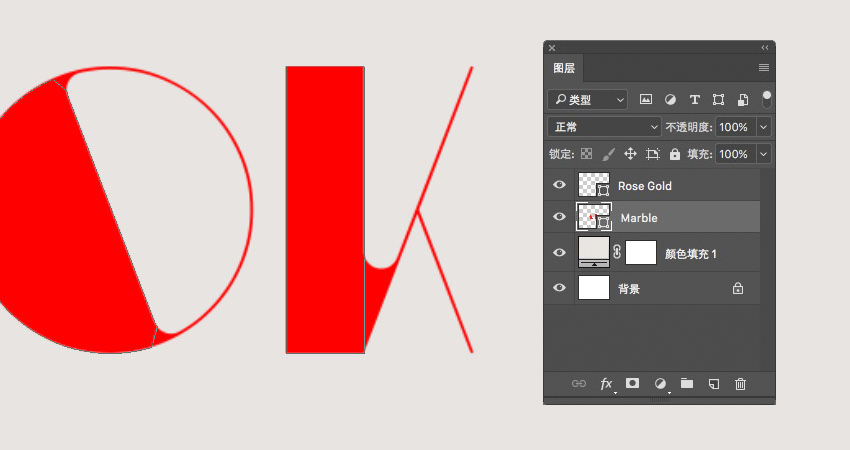Open the 类型 filter dropdown
Viewport: 850px width, 450px height.
pos(588,100)
